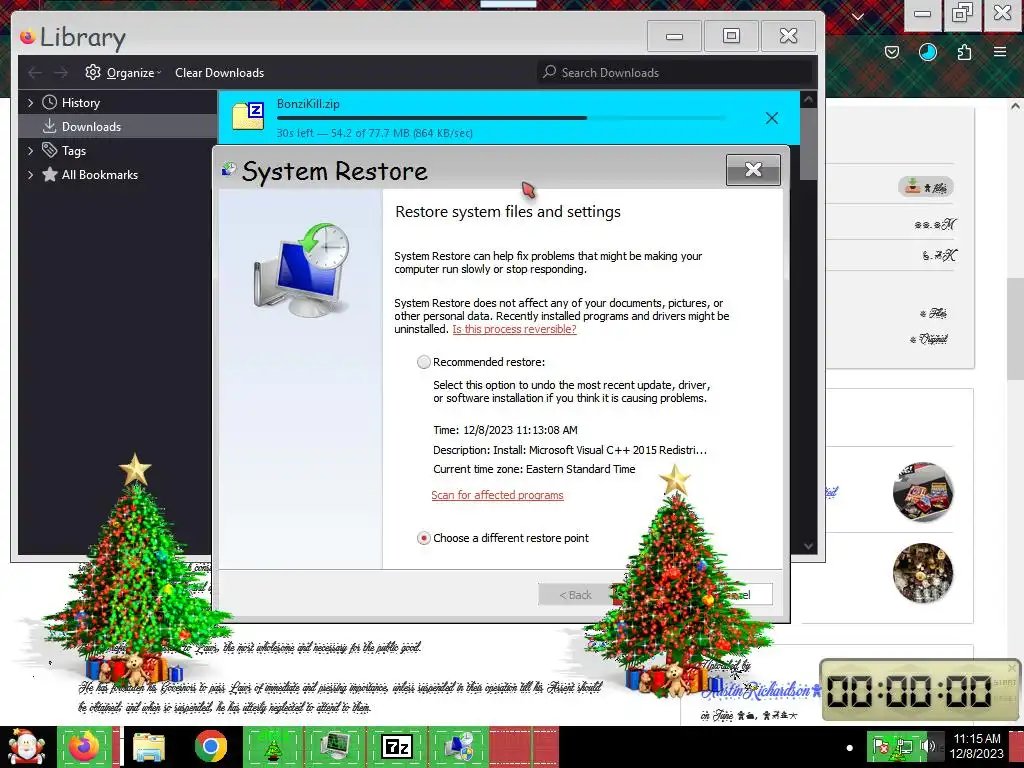Screen dimensions: 1024x768
Task: Click Clear Downloads button
Action: tap(219, 72)
